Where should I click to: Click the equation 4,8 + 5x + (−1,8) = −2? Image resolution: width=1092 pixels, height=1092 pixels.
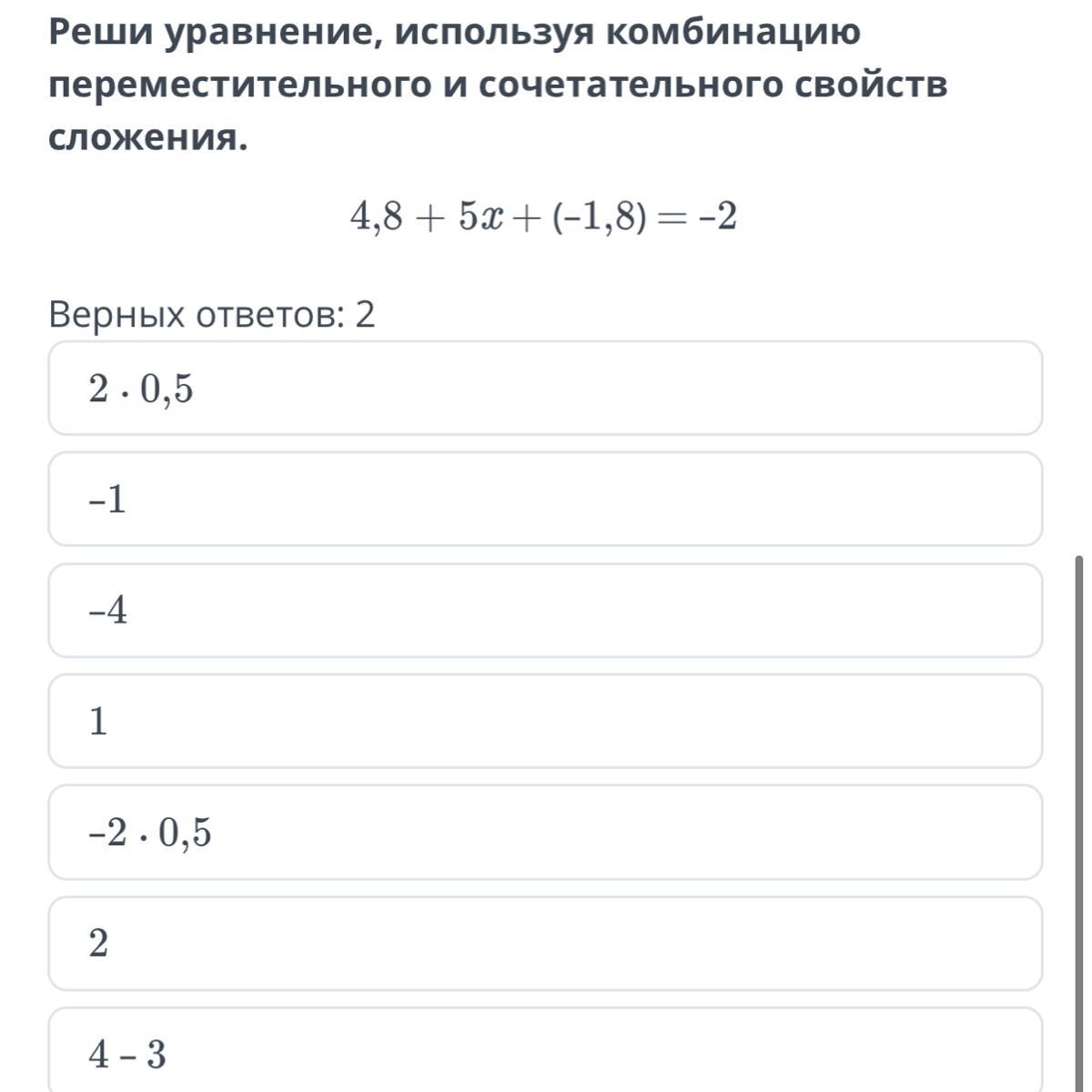543,217
